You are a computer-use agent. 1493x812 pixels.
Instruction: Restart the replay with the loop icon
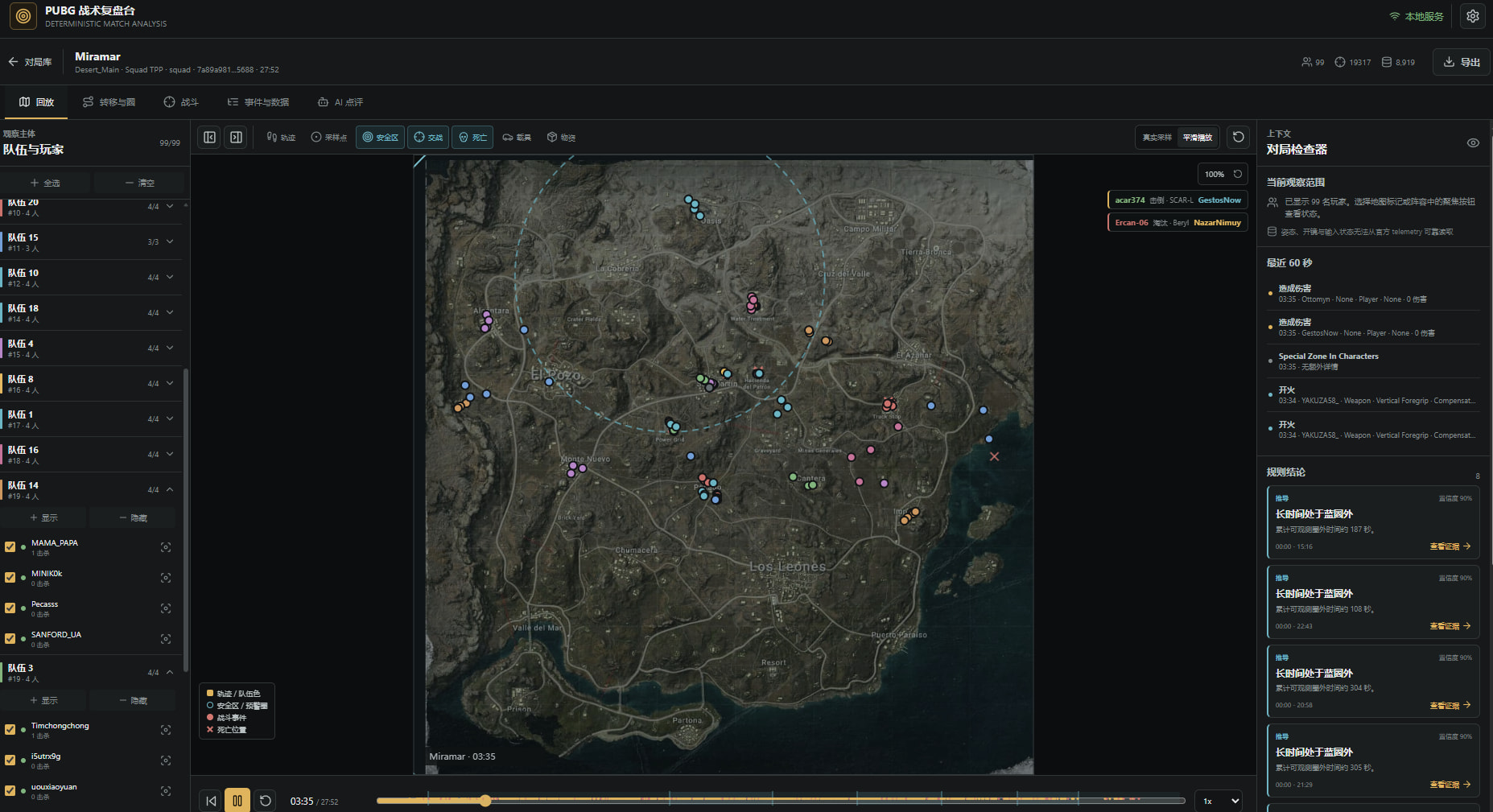pyautogui.click(x=265, y=801)
